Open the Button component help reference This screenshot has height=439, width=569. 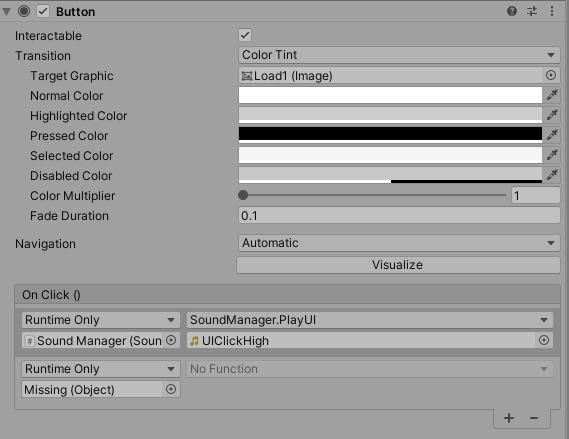coord(512,11)
